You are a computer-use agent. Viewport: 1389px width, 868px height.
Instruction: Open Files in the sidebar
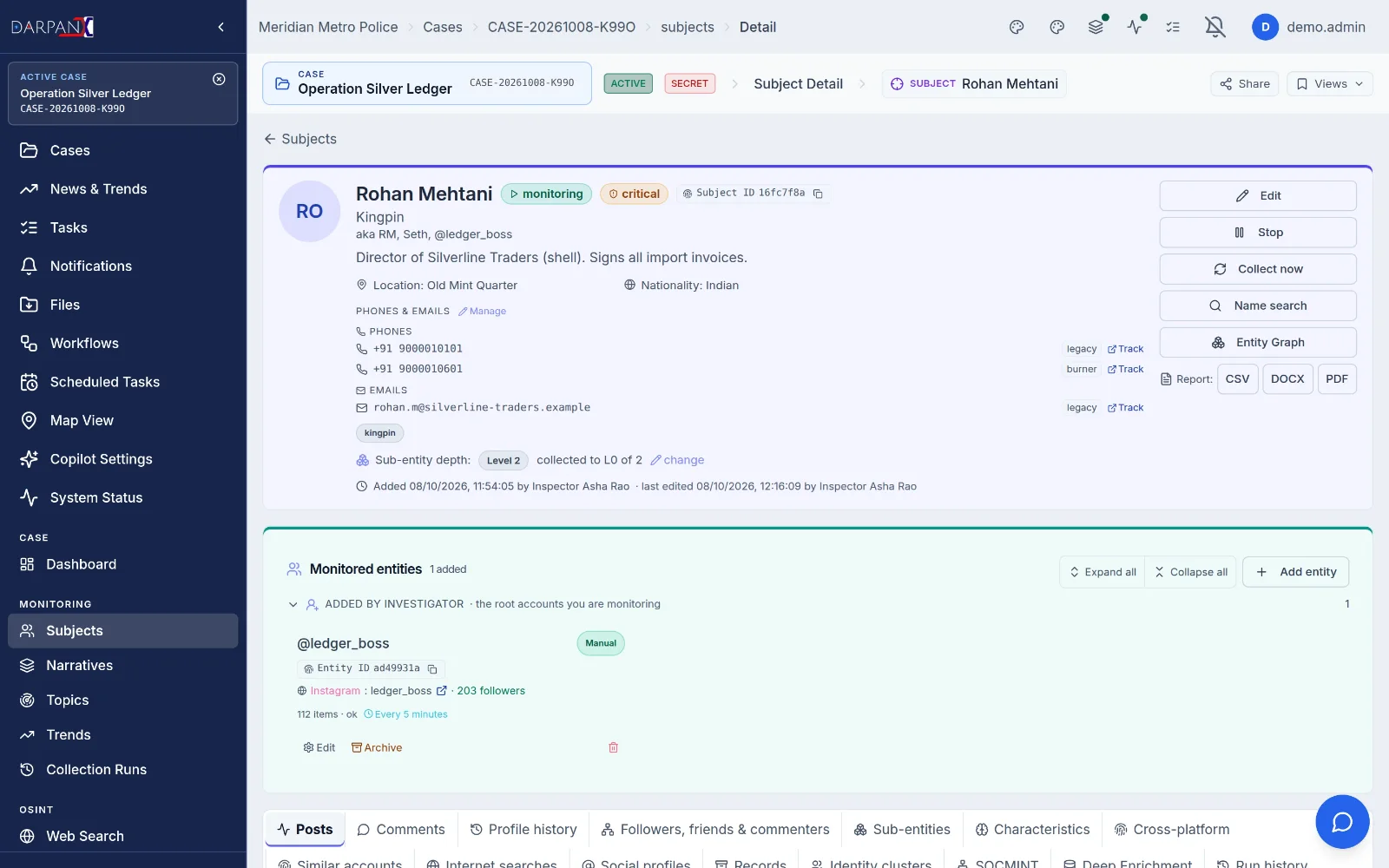pyautogui.click(x=123, y=305)
